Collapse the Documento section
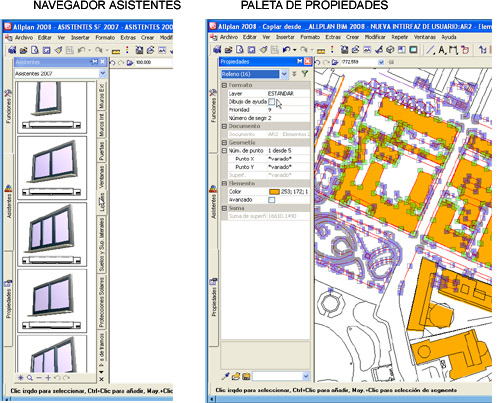The image size is (500, 403). (x=224, y=126)
